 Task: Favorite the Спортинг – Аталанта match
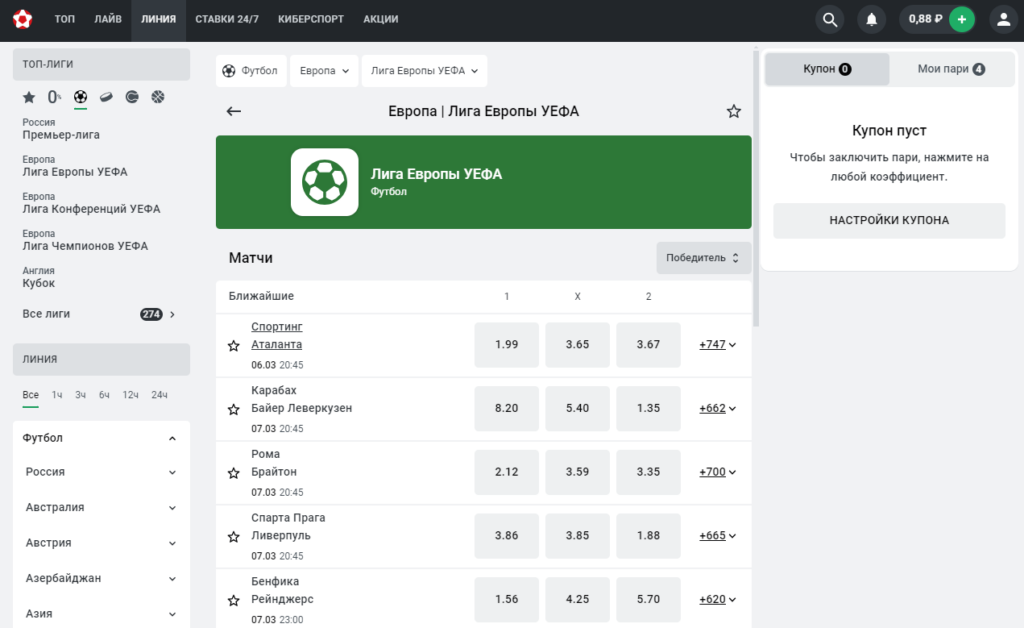[234, 346]
